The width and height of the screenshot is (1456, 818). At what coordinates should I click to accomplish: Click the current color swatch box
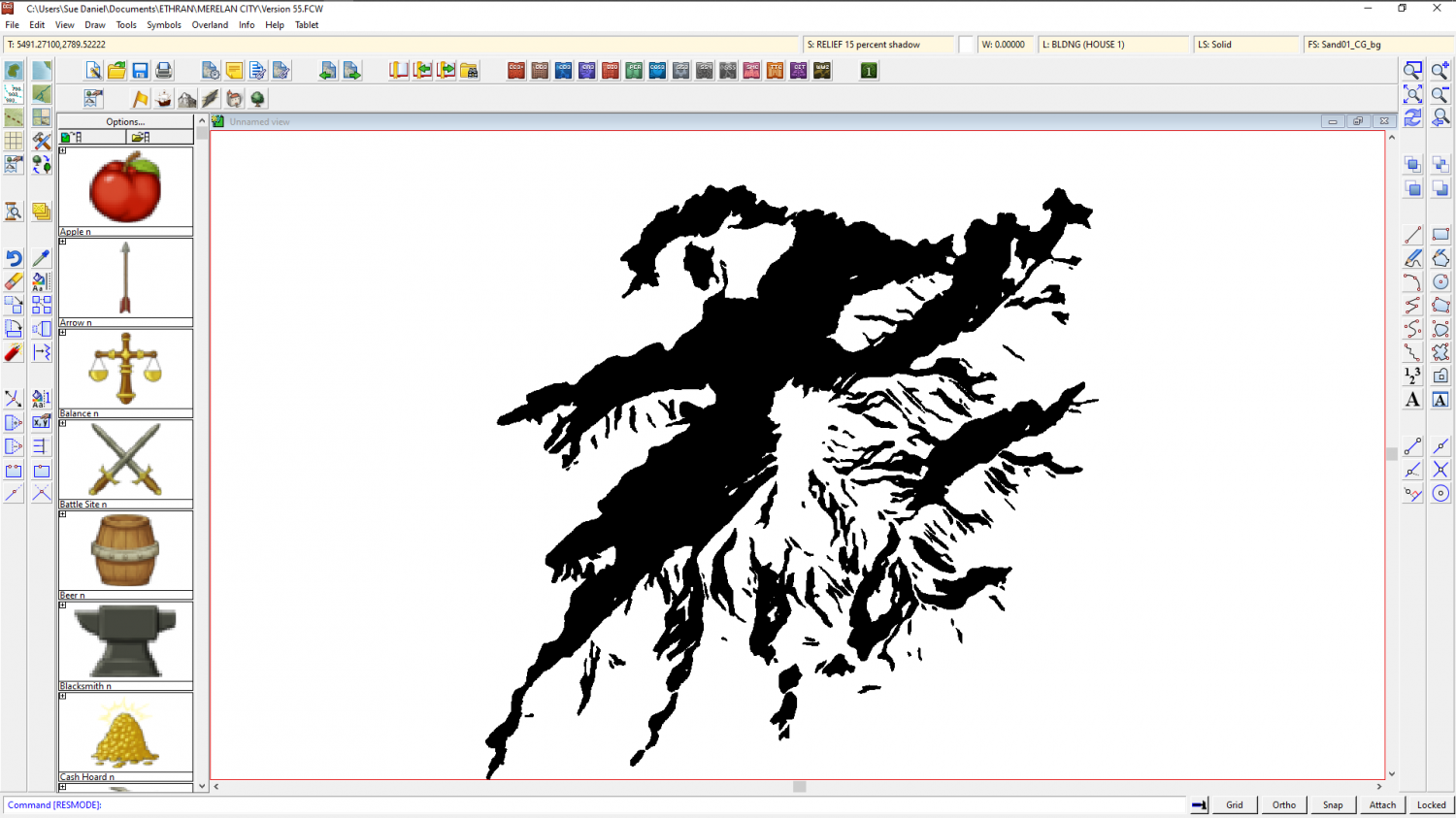[x=966, y=45]
